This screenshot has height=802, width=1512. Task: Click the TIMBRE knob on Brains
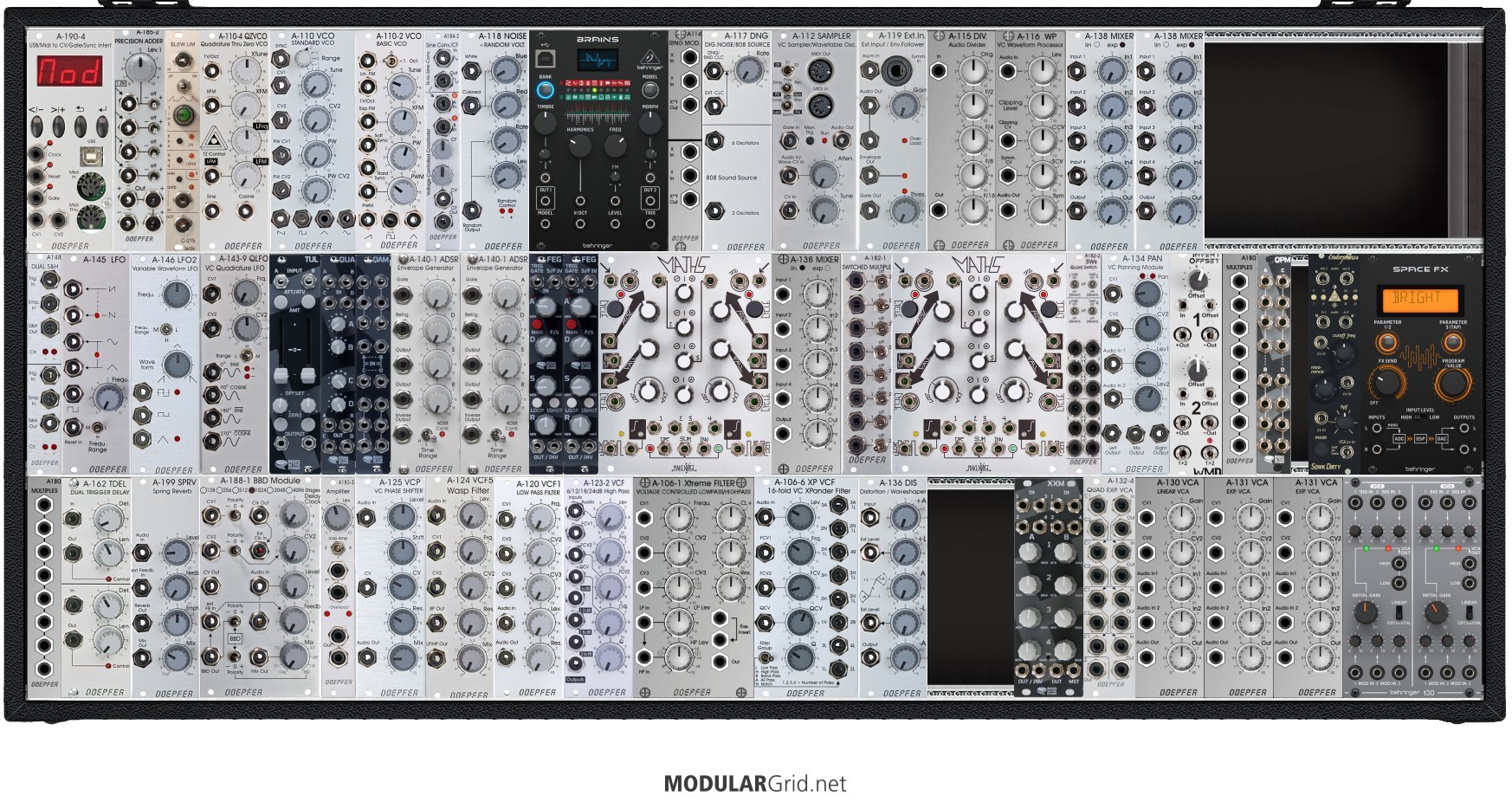[546, 123]
